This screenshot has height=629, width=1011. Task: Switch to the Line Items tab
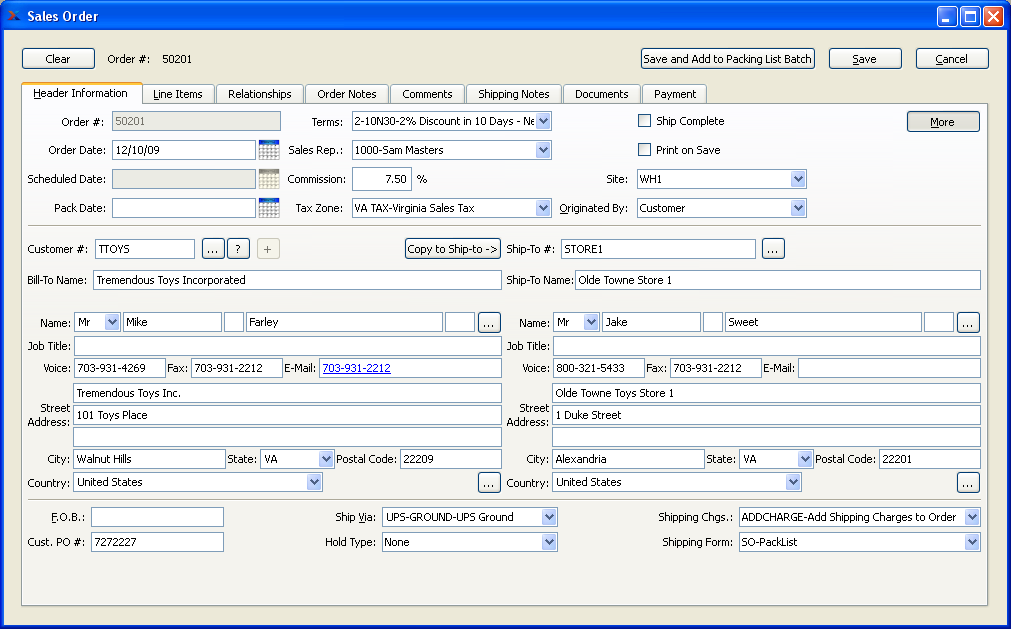(x=178, y=94)
